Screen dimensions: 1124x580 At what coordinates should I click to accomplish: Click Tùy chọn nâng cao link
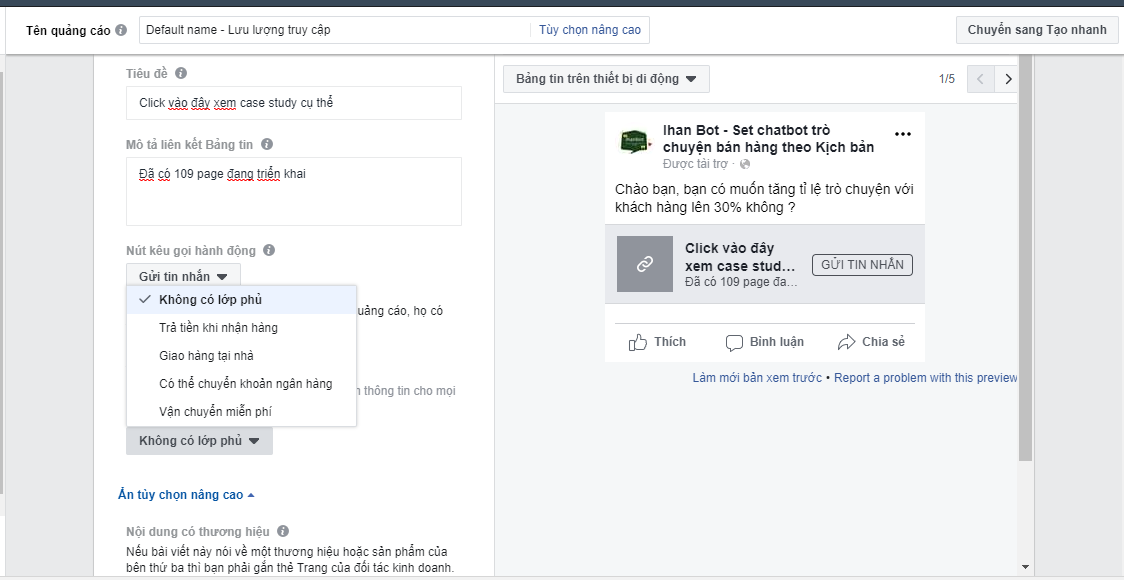coord(590,30)
